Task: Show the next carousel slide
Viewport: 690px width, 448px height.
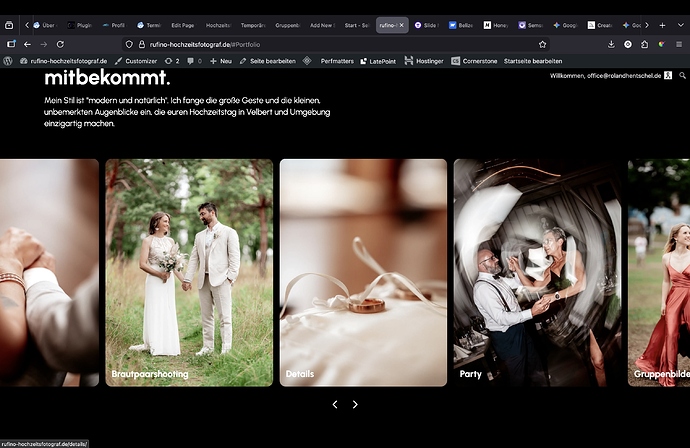Action: click(x=355, y=405)
